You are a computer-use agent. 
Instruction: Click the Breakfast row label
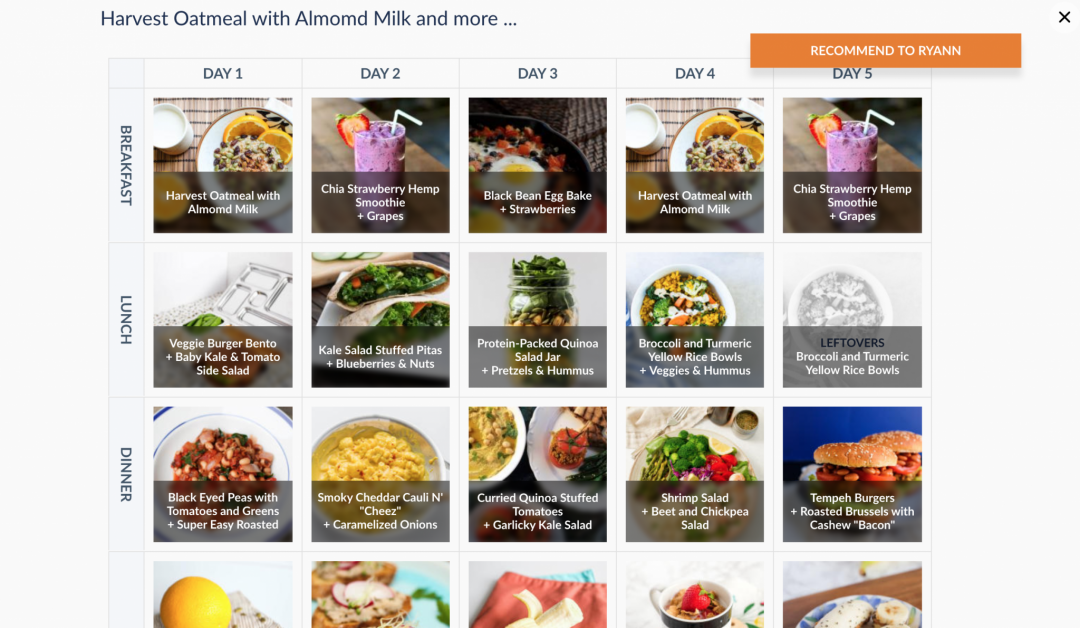click(x=126, y=165)
